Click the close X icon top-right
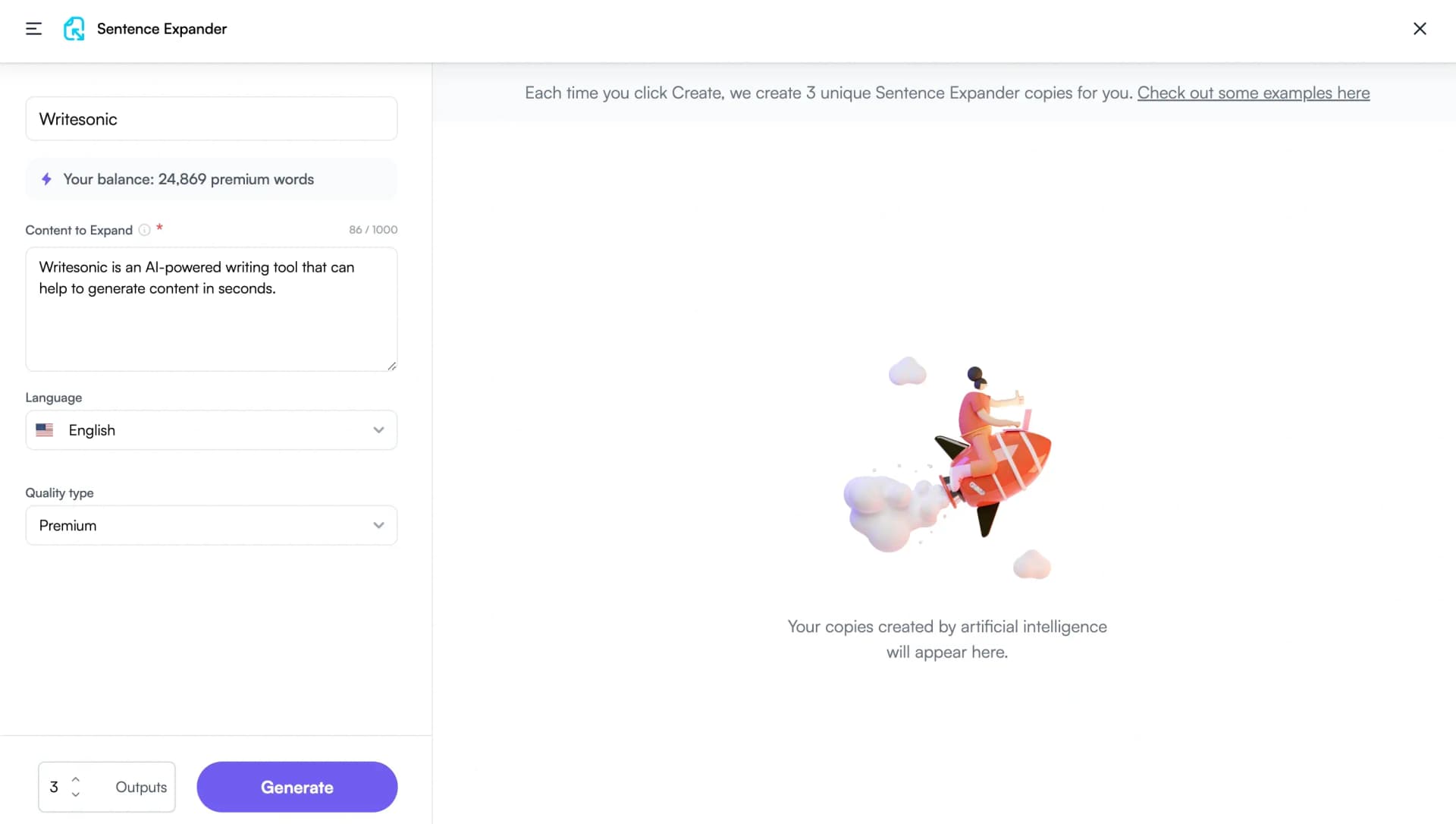 click(x=1420, y=28)
